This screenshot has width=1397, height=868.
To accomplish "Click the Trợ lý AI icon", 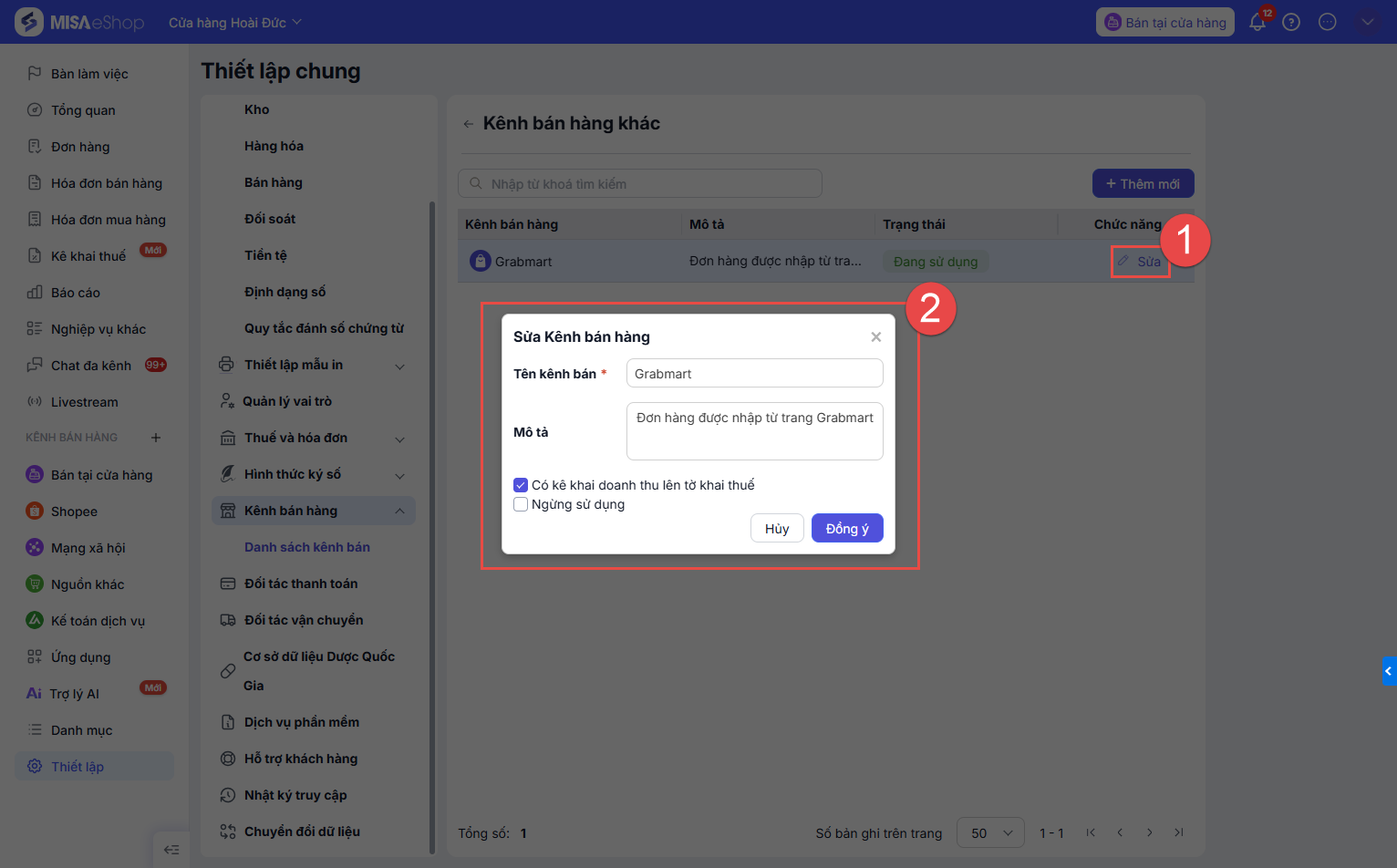I will point(34,694).
